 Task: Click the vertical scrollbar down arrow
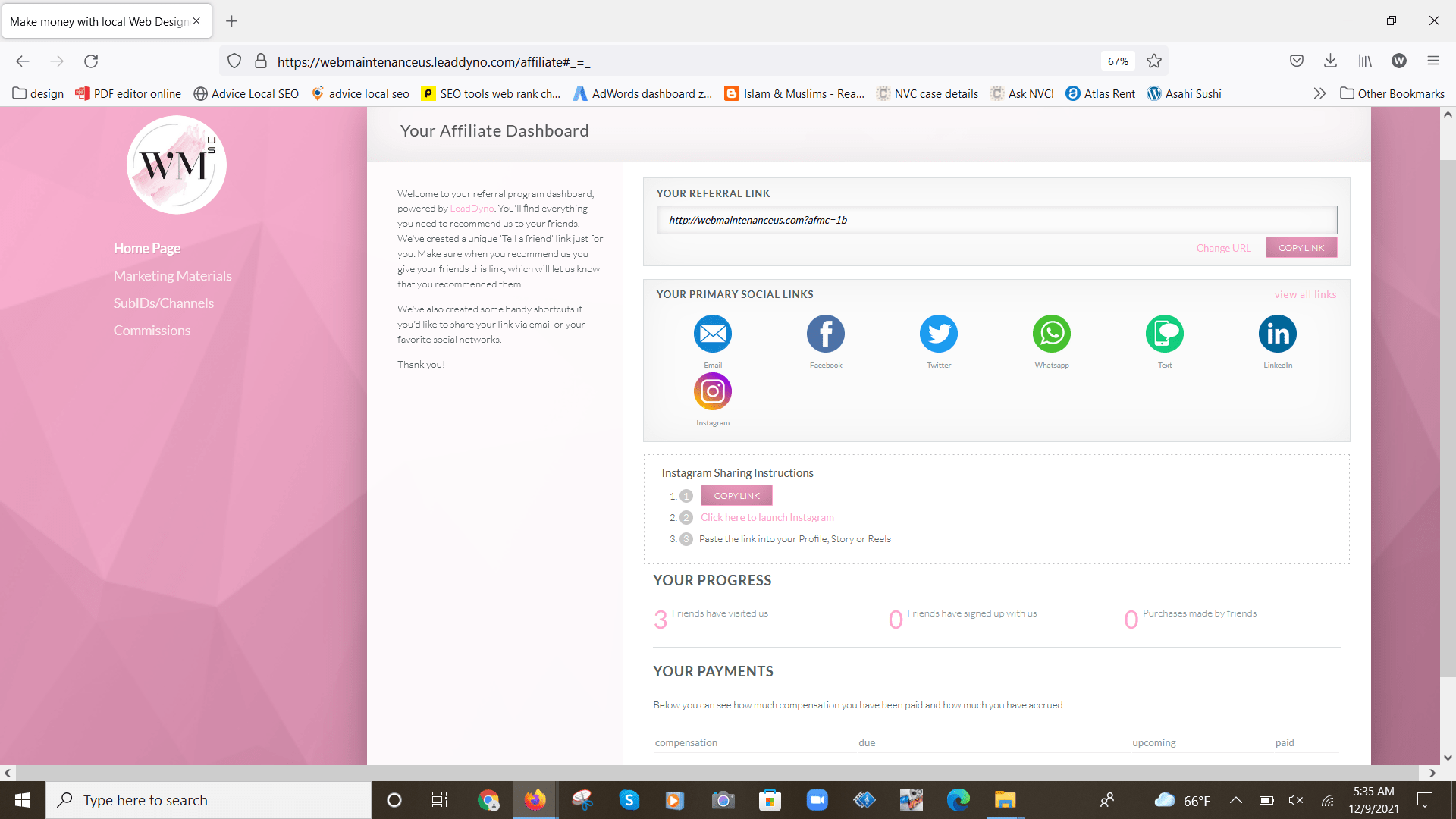[x=1448, y=757]
